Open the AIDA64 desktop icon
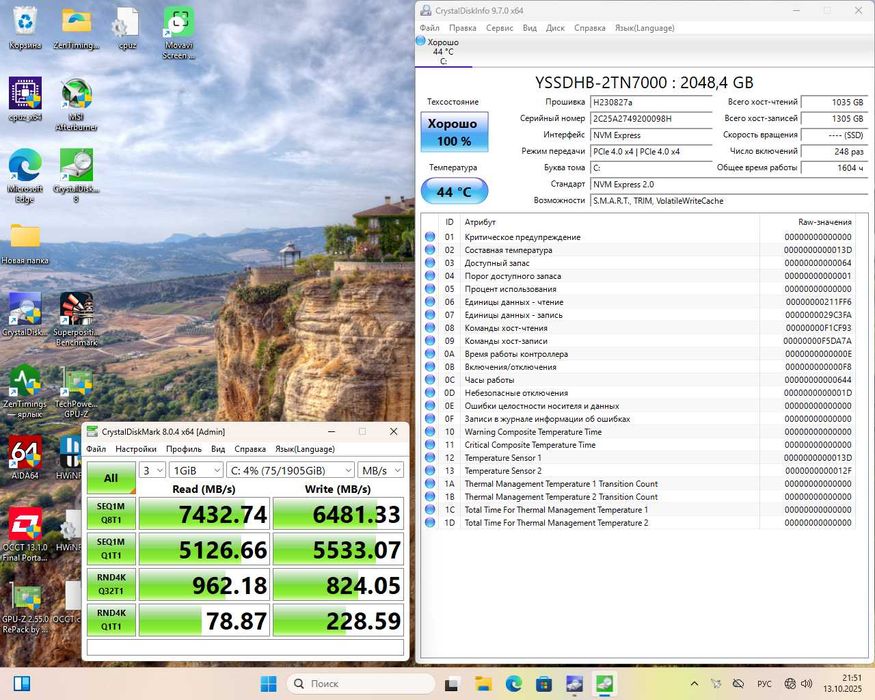The height and width of the screenshot is (700, 875). click(x=25, y=453)
